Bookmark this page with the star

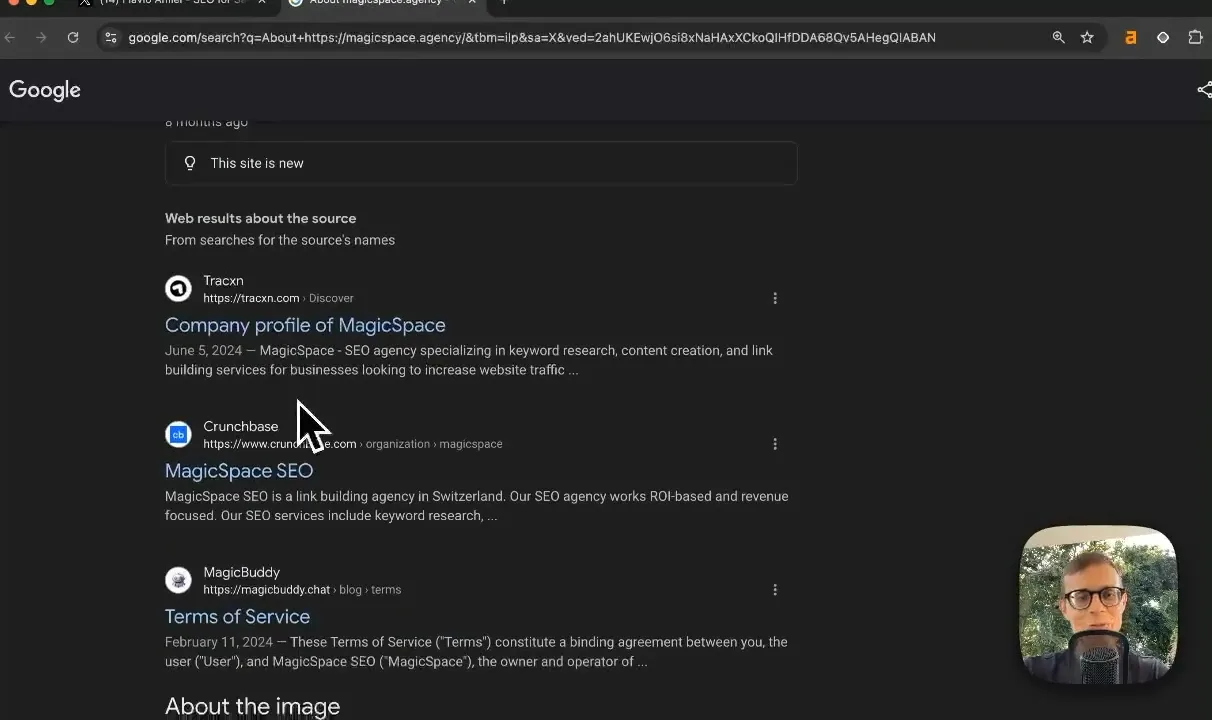(1087, 38)
